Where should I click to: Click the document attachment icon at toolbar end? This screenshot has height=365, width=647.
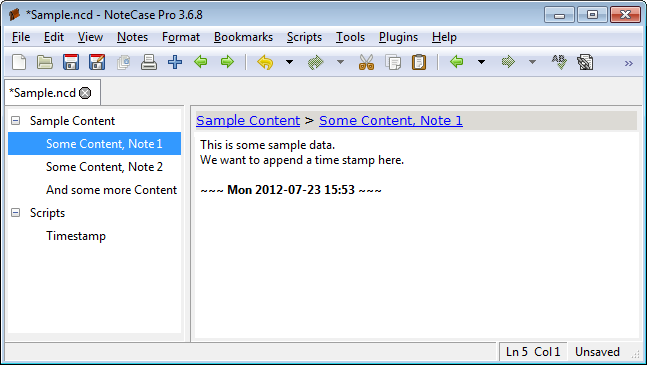(x=585, y=62)
